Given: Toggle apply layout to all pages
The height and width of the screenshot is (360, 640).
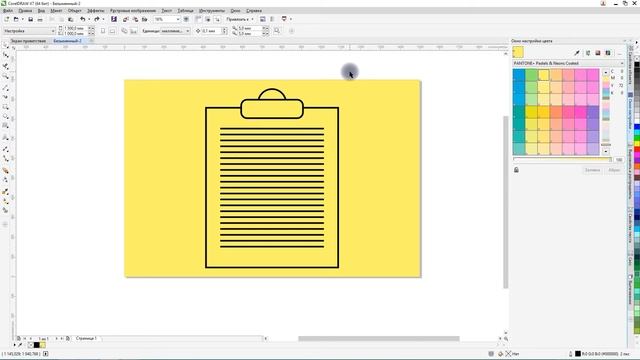Looking at the screenshot, I should tap(124, 31).
